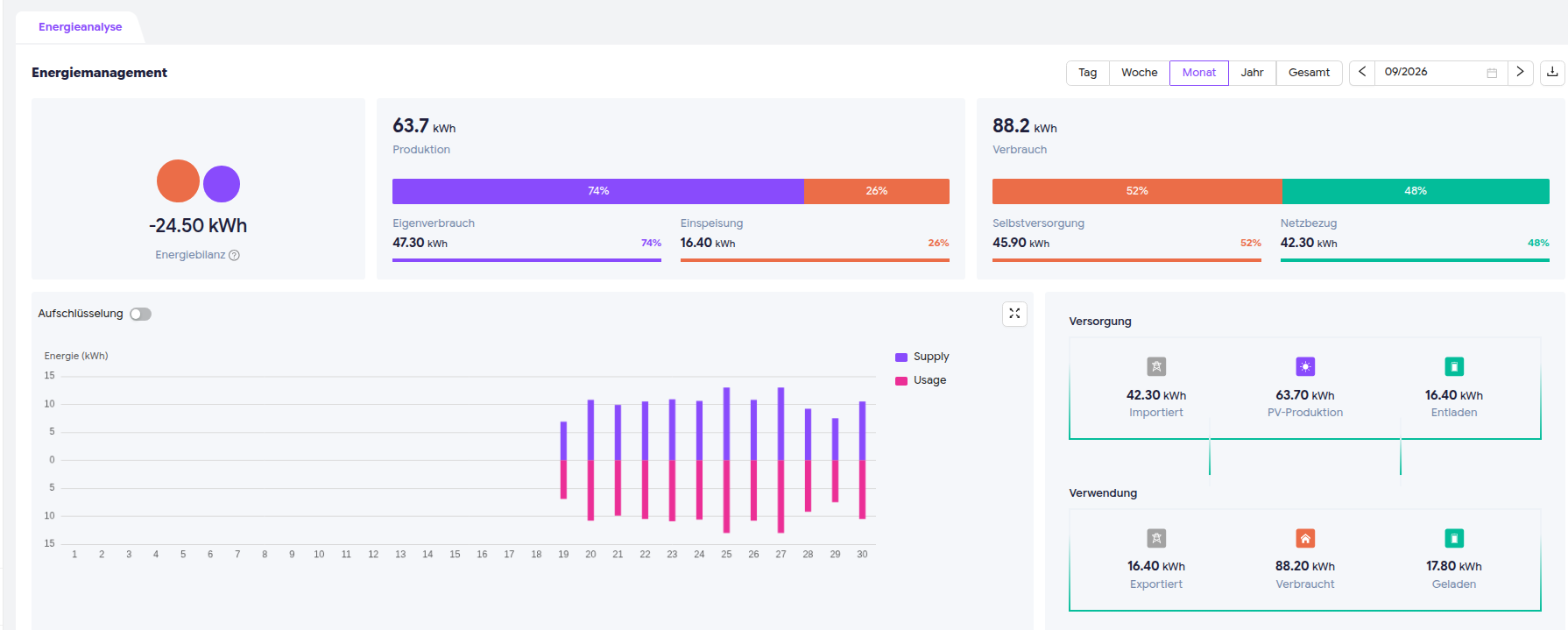Click the 63.7 kWh Produktion value
The width and height of the screenshot is (1568, 630).
point(424,126)
